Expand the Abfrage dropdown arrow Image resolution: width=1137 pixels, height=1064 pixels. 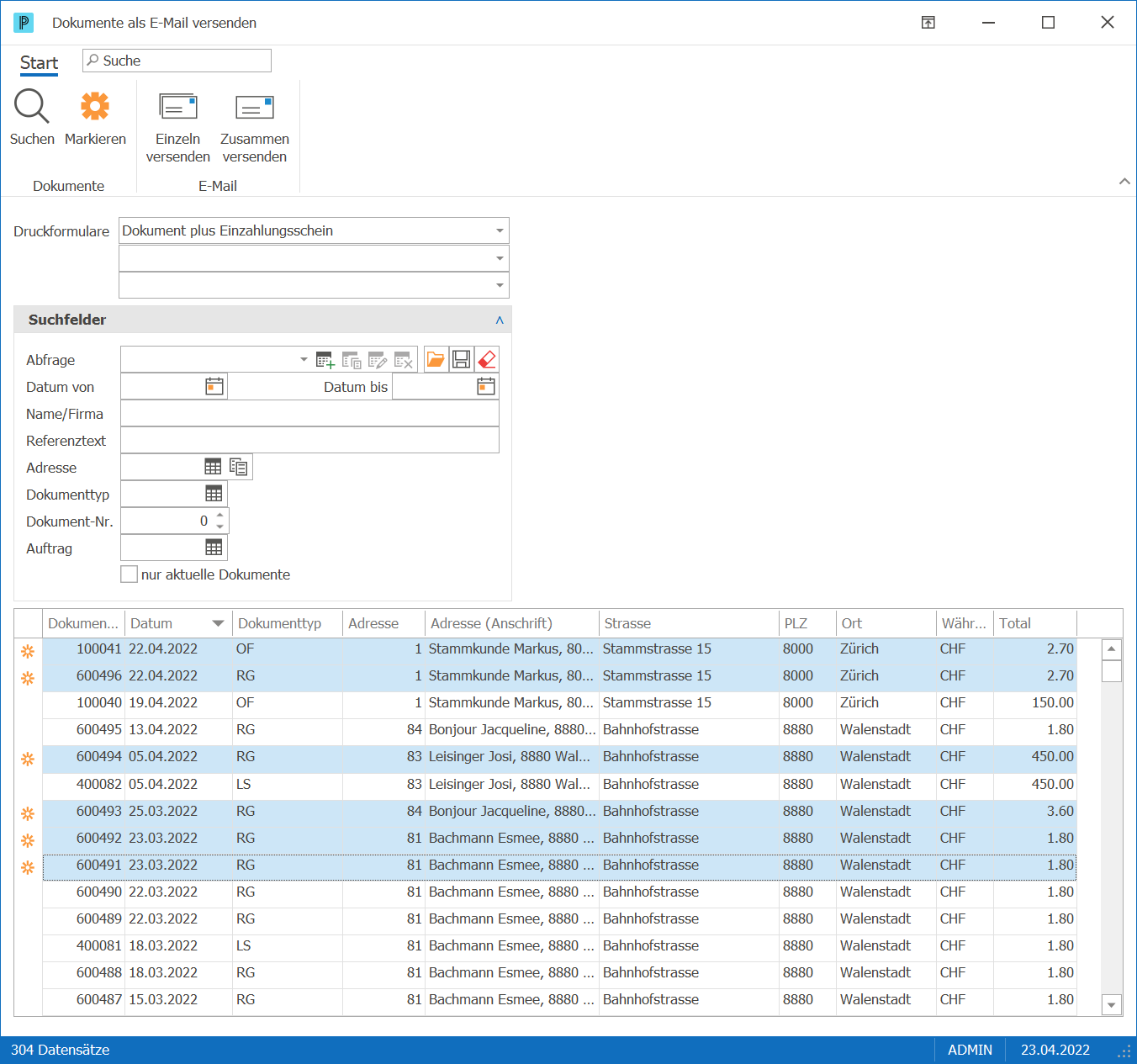pyautogui.click(x=304, y=360)
